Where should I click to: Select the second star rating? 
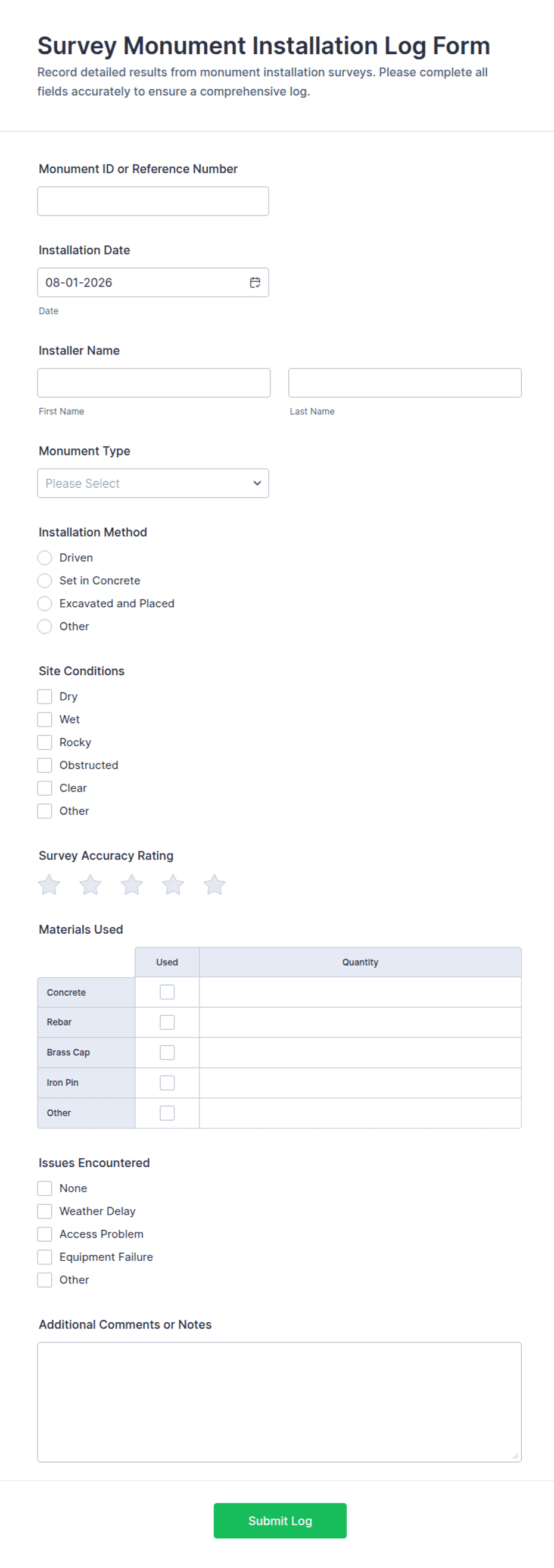point(90,884)
